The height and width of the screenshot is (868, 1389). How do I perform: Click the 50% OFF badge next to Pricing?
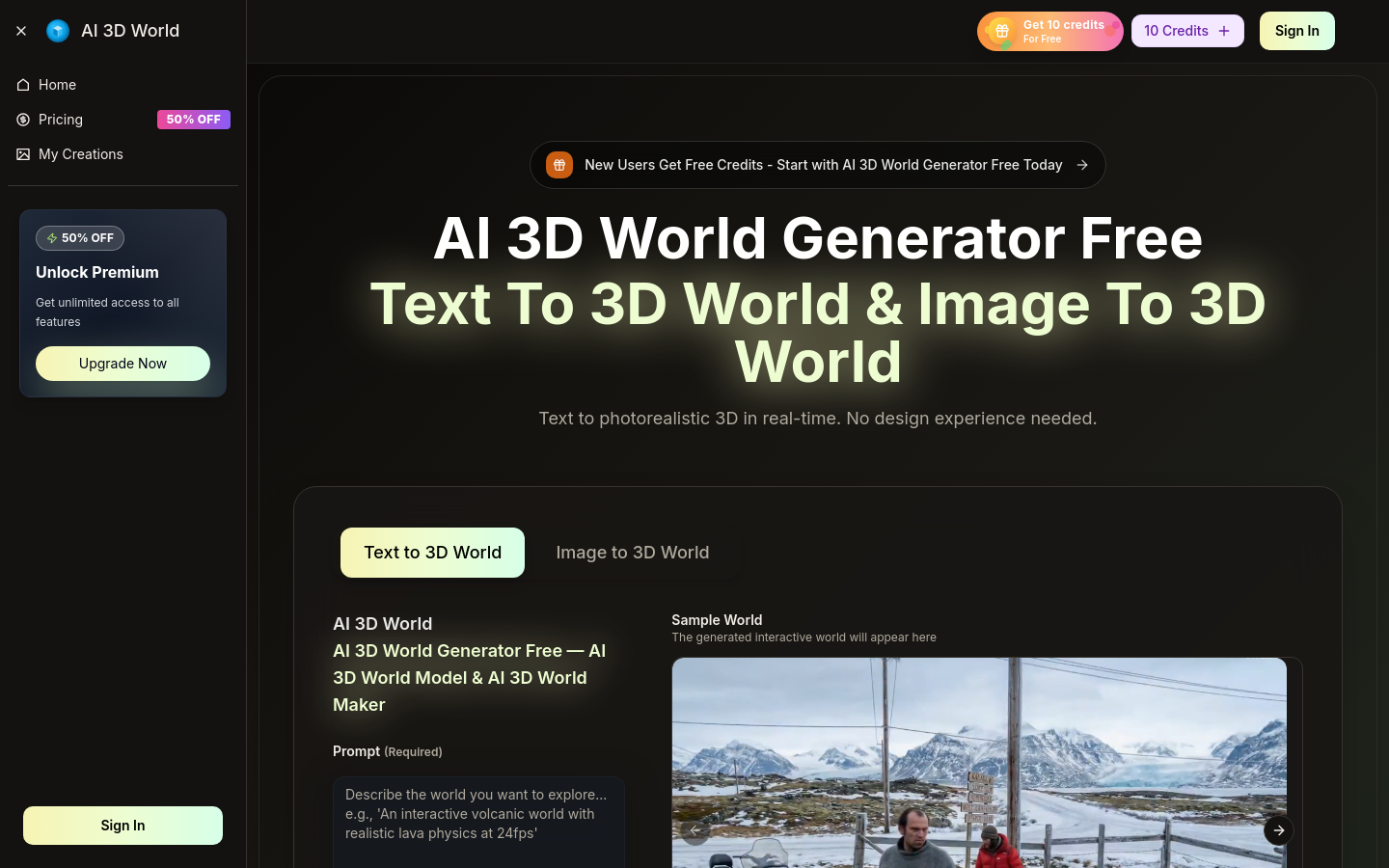pos(194,120)
